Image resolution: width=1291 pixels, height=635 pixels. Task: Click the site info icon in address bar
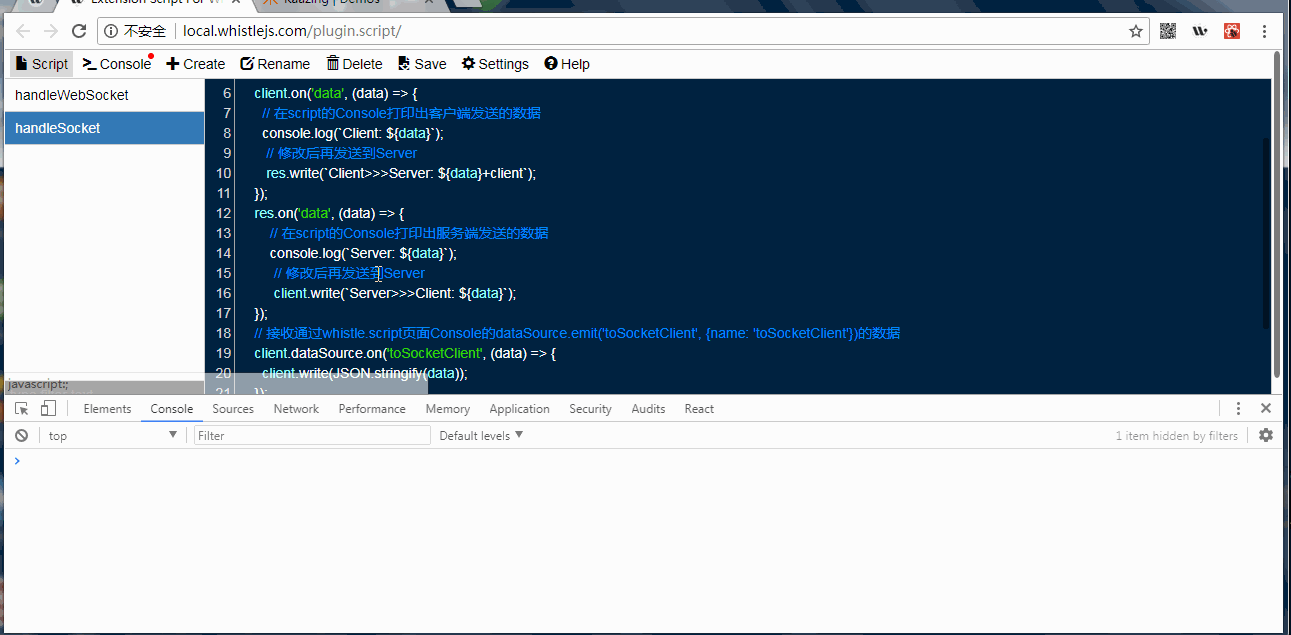click(110, 31)
